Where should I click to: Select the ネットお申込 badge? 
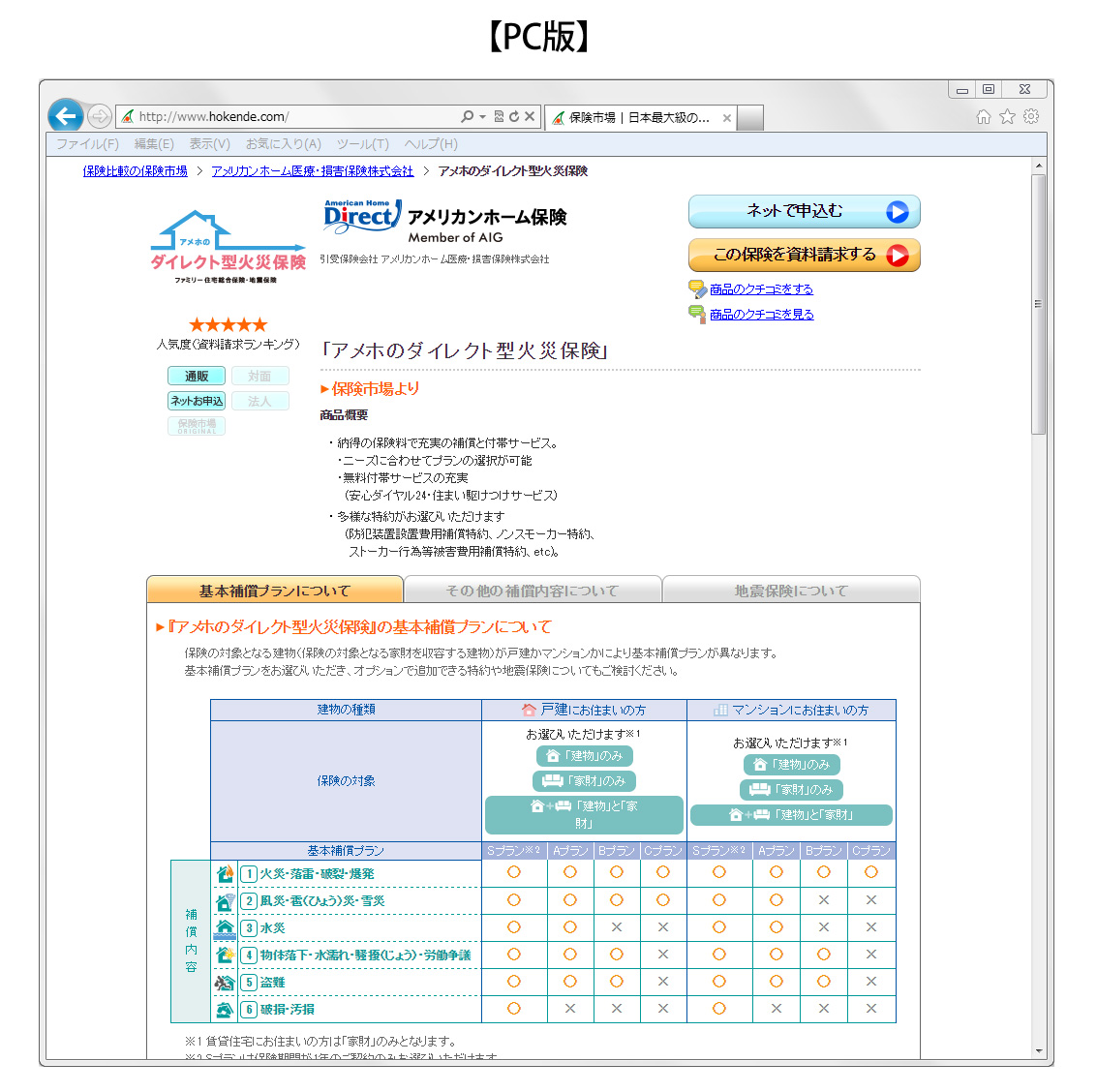coord(197,401)
